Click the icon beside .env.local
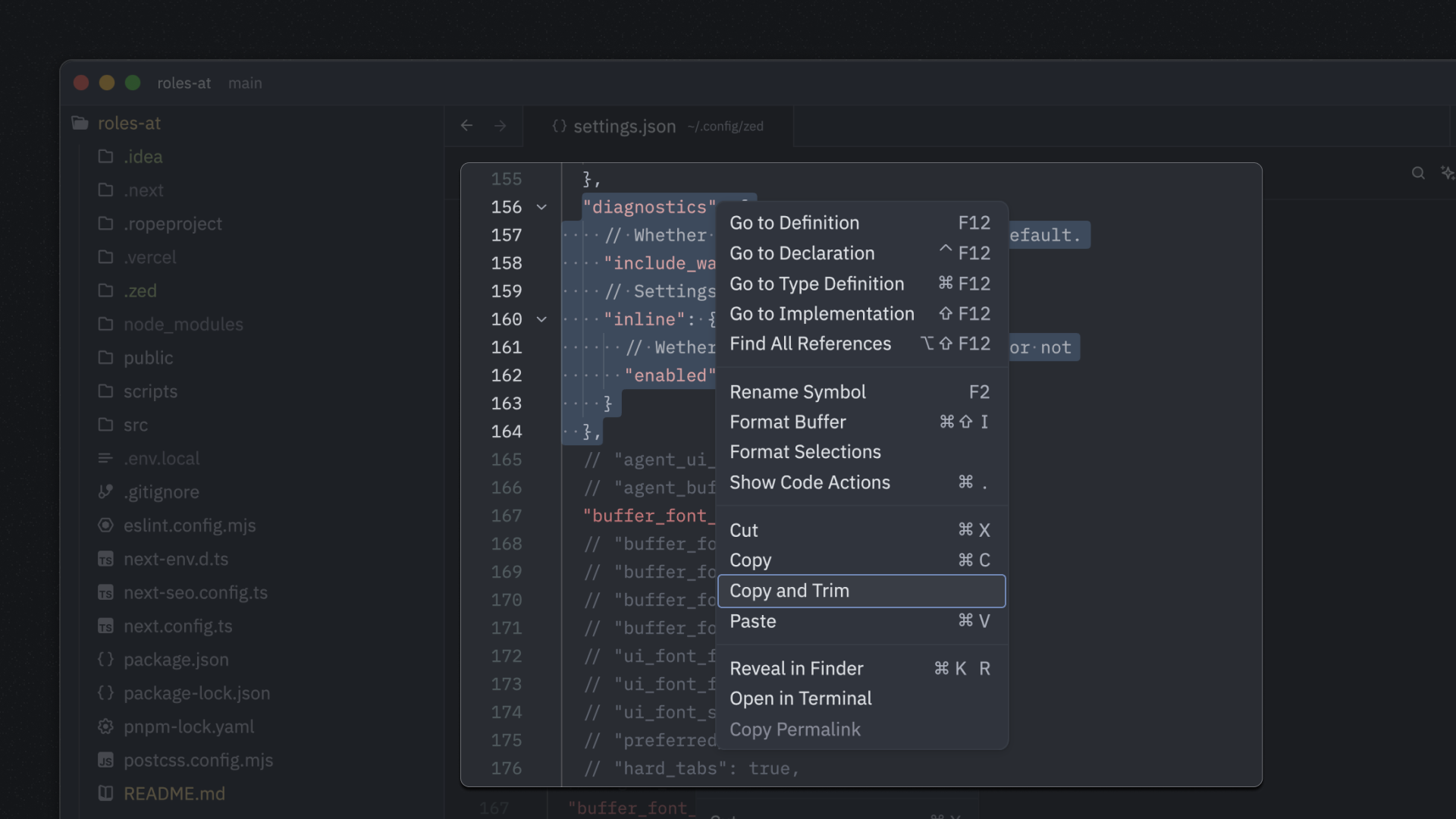Image resolution: width=1456 pixels, height=819 pixels. coord(106,458)
